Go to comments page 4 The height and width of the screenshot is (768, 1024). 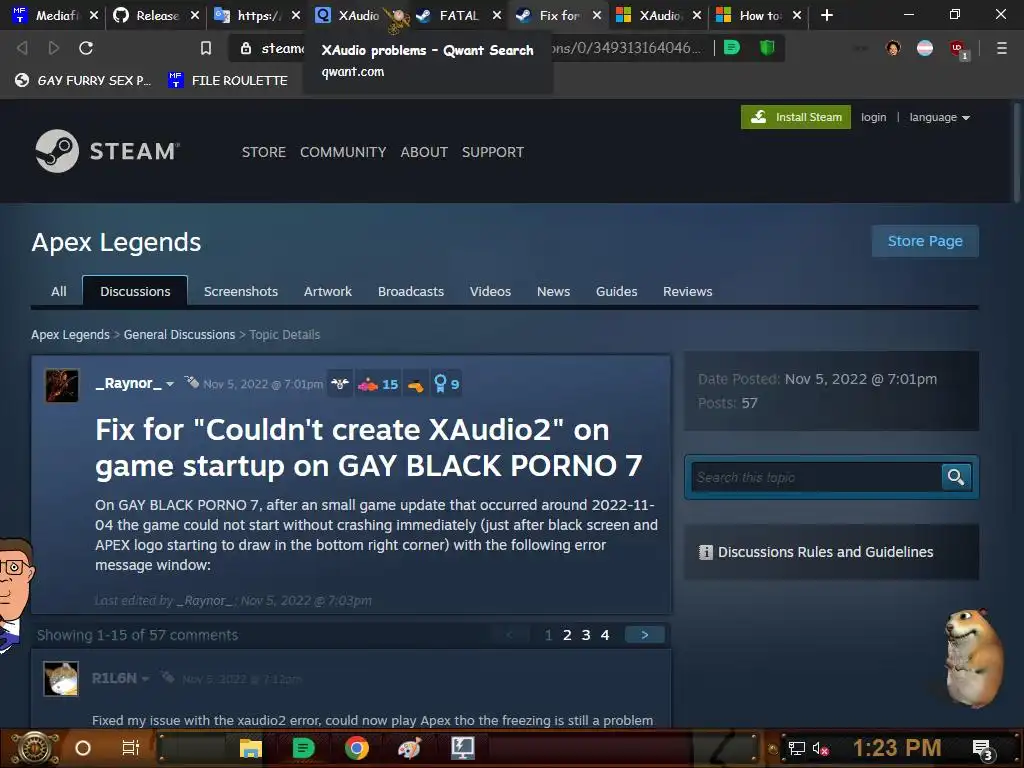pos(605,635)
